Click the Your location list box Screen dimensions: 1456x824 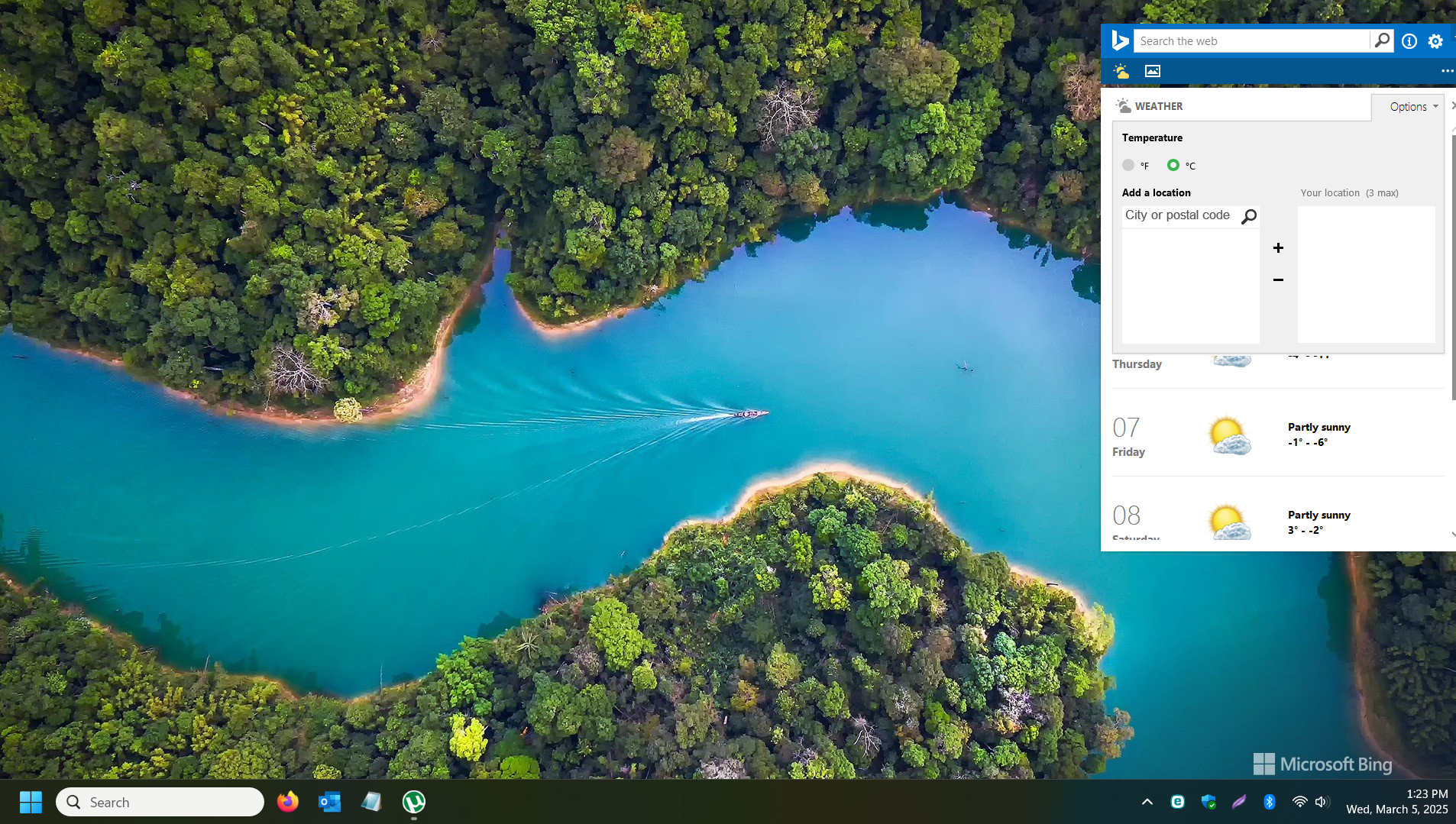[x=1367, y=274]
